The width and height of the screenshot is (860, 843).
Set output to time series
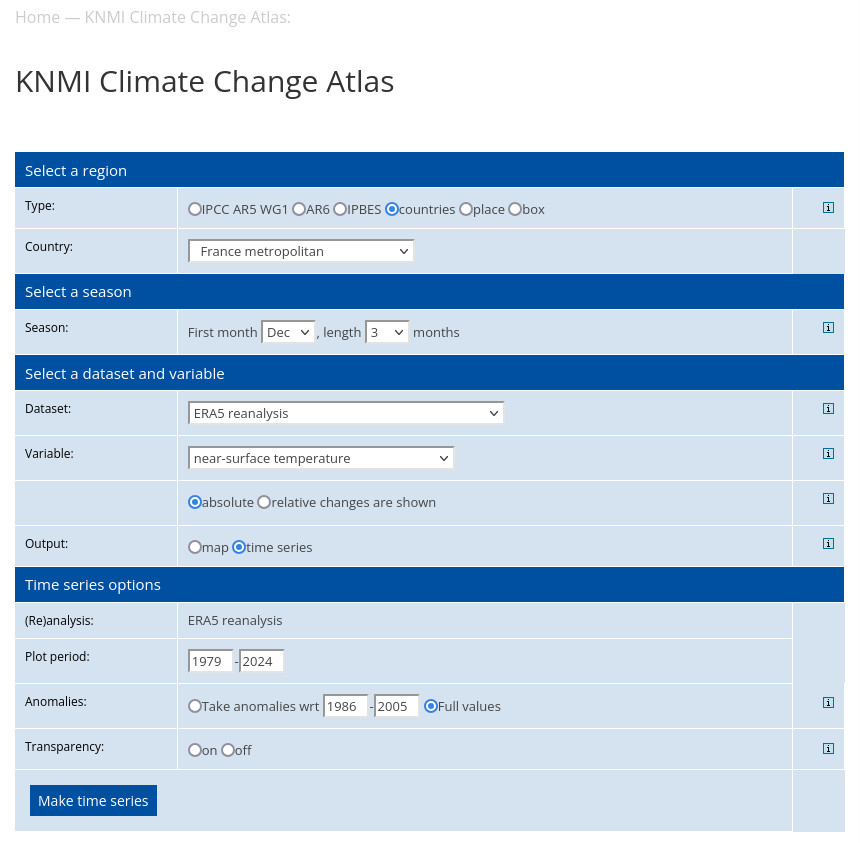[x=239, y=547]
